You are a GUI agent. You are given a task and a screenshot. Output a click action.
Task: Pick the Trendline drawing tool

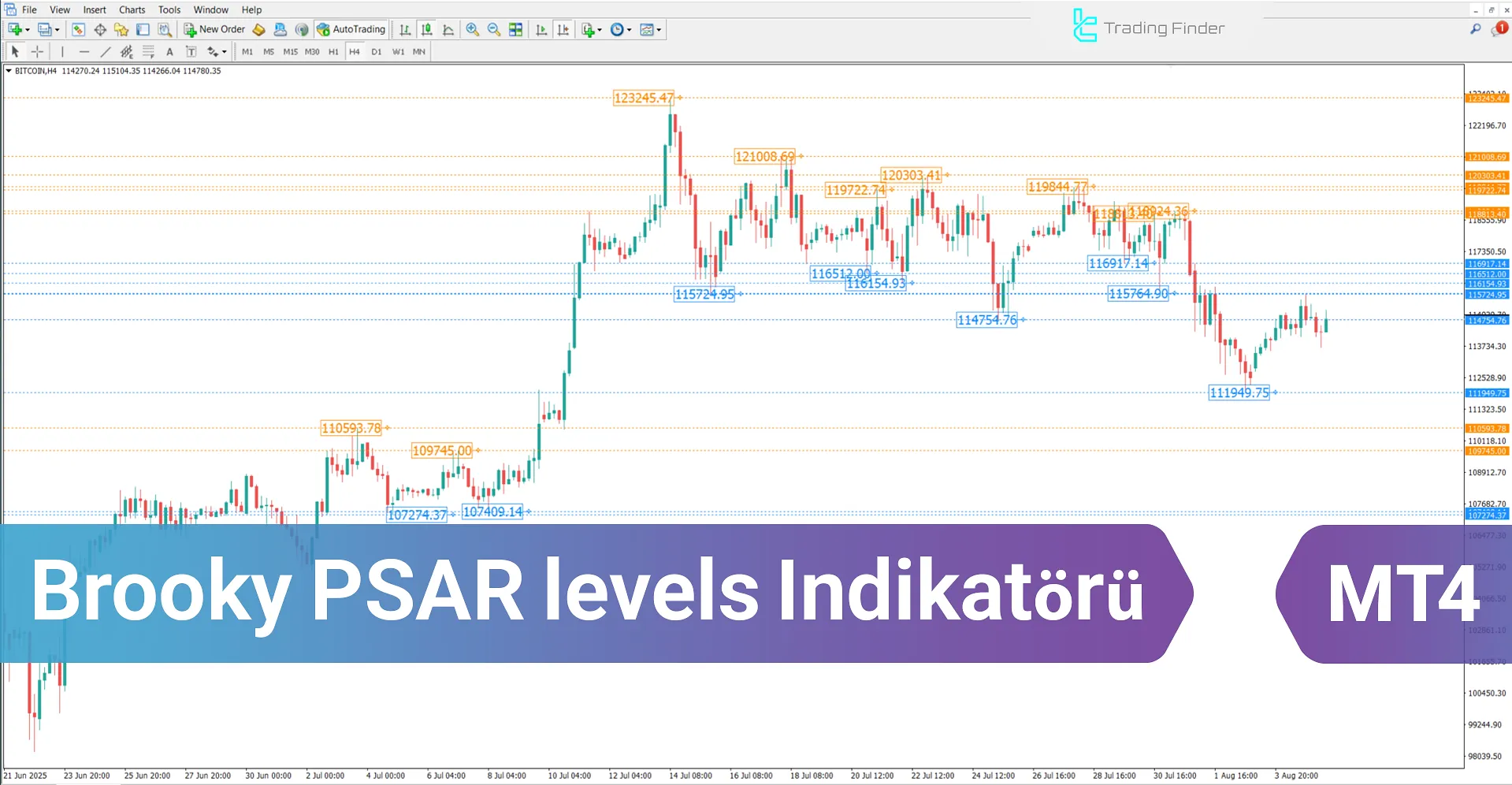[106, 51]
